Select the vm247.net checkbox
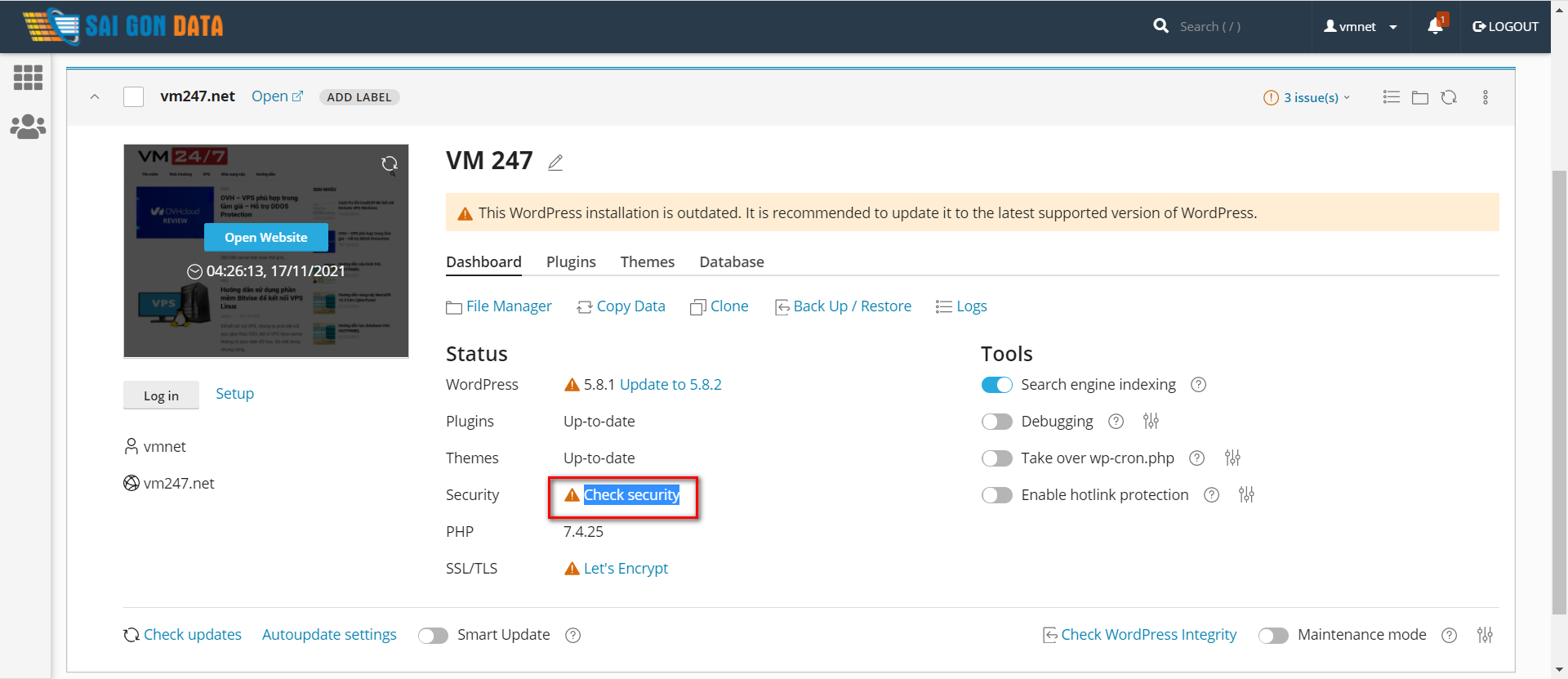This screenshot has width=1568, height=679. pyautogui.click(x=133, y=97)
